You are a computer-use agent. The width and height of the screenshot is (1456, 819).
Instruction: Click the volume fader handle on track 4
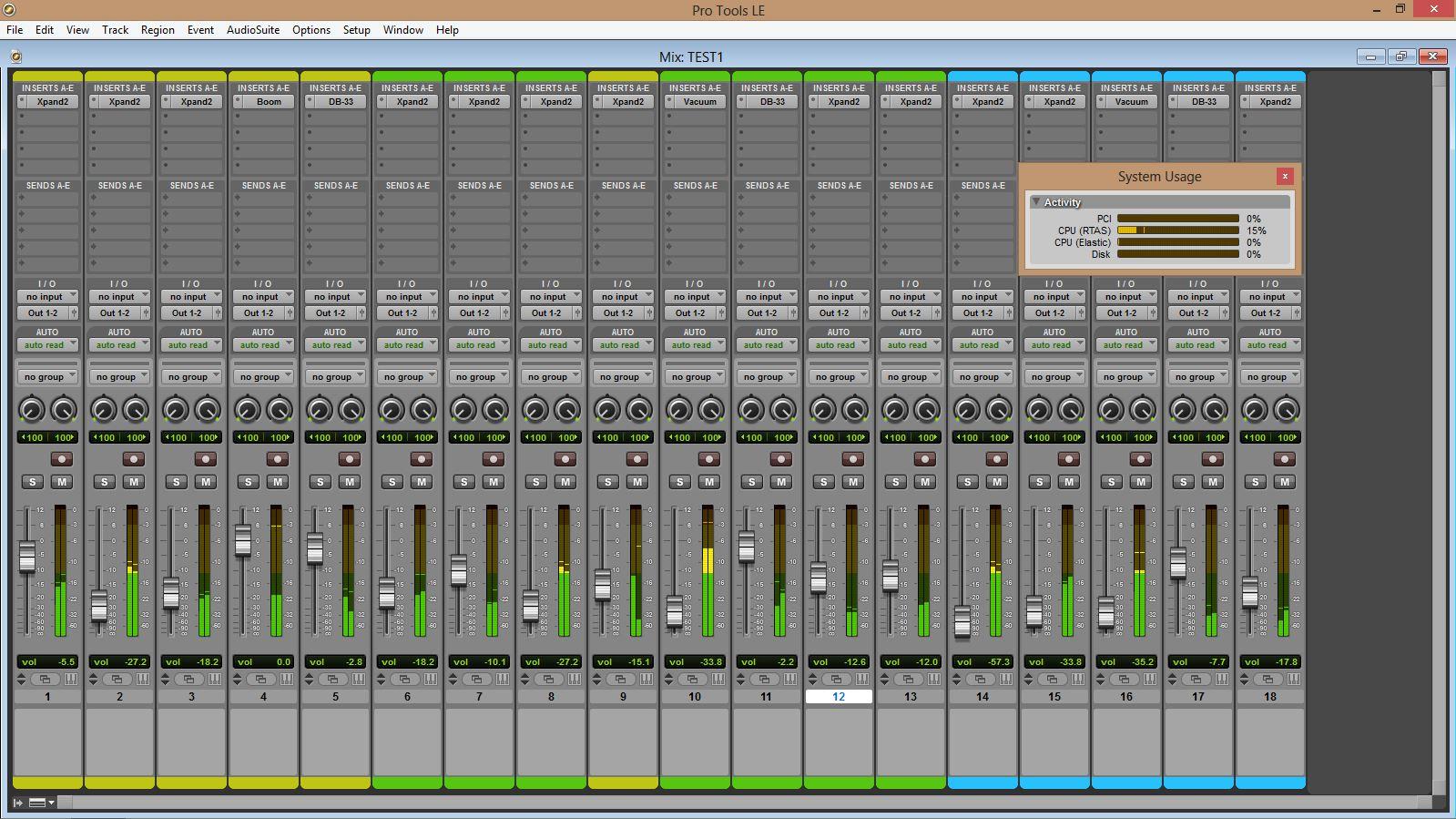pos(243,541)
